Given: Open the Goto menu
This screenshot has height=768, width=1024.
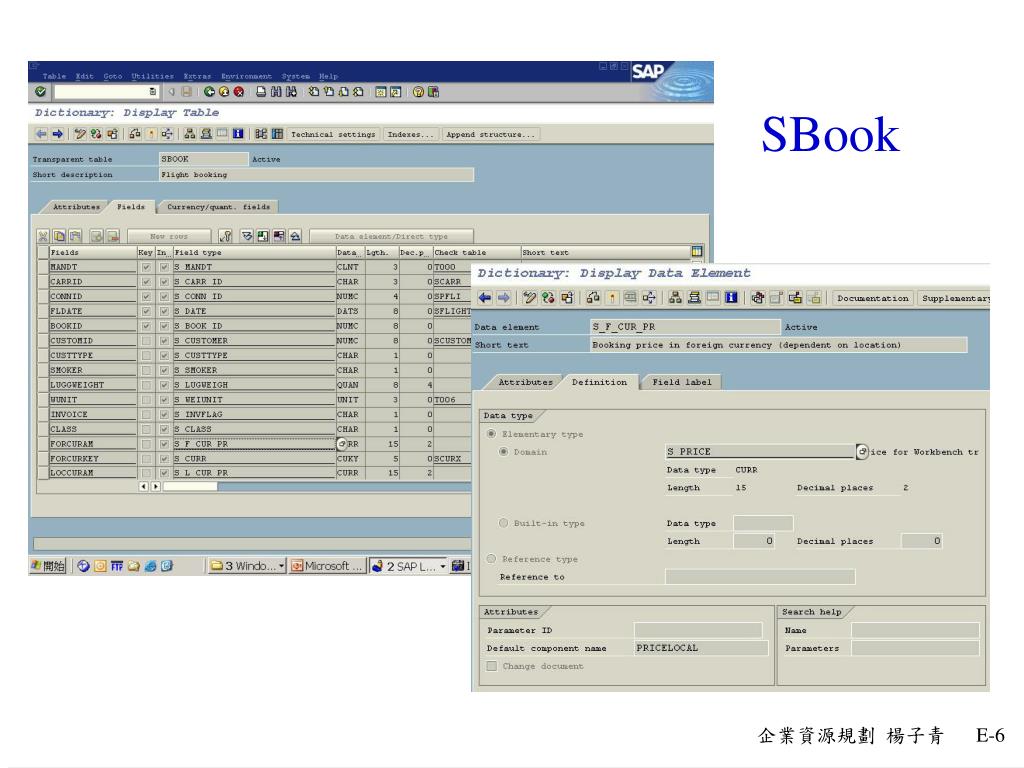Looking at the screenshot, I should (x=113, y=76).
